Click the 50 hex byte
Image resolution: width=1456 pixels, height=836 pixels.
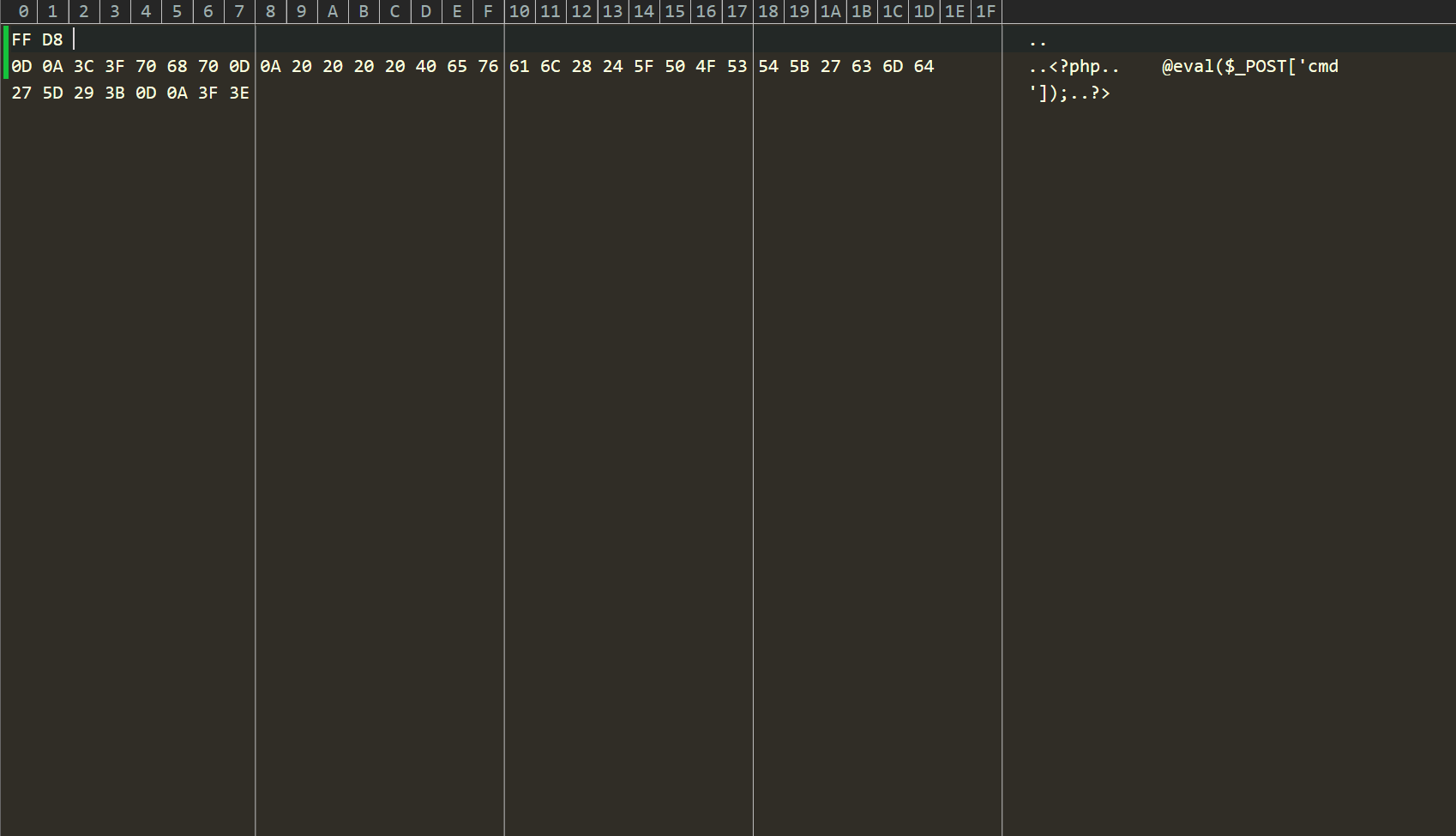pos(675,66)
